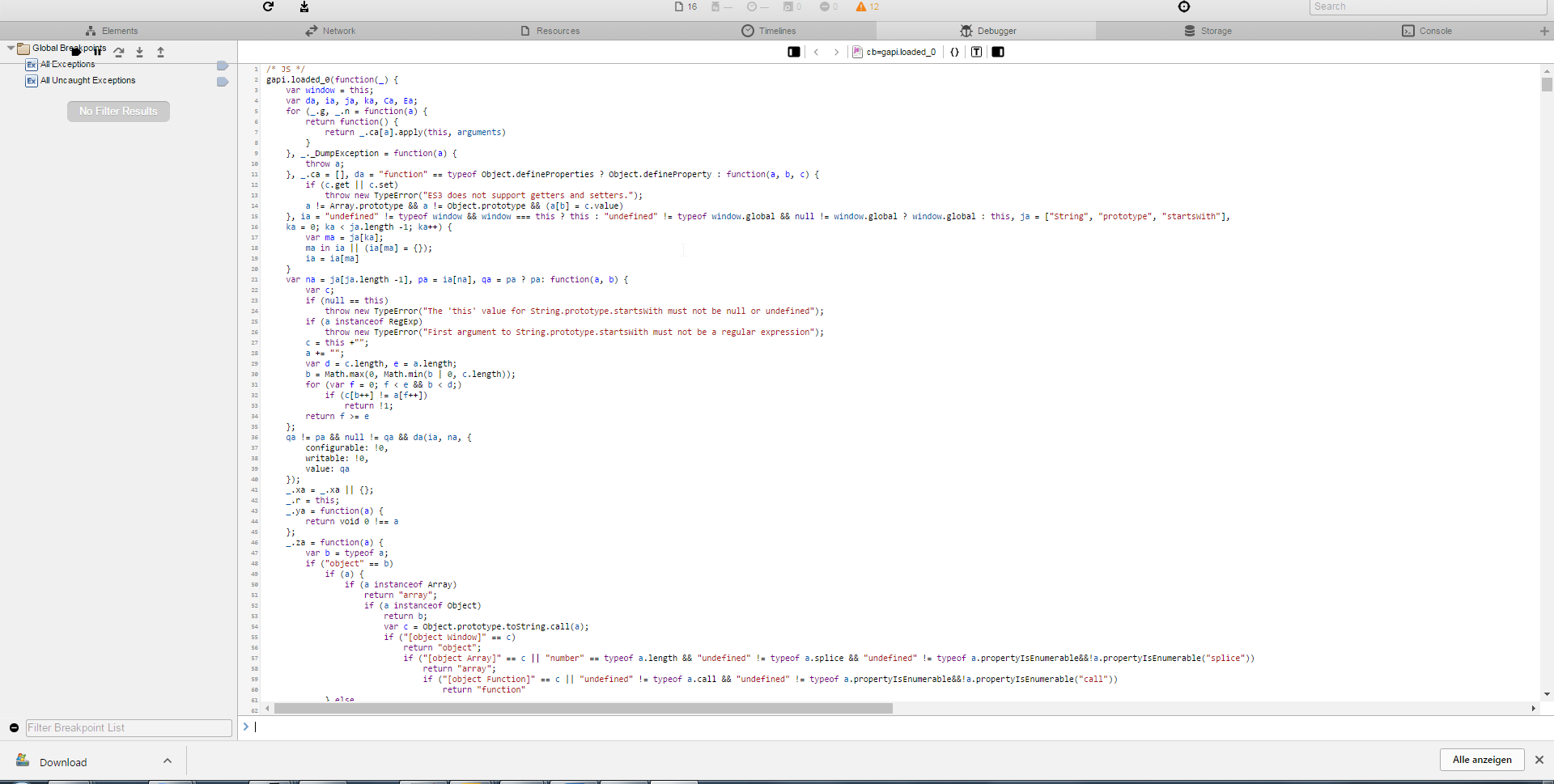Pretty print code with curly braces icon
Image resolution: width=1554 pixels, height=784 pixels.
point(955,52)
